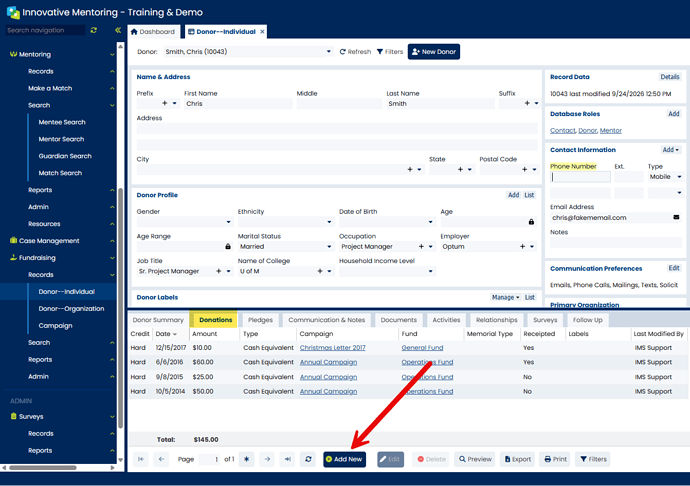Viewport: 690px width, 486px height.
Task: Open the Communication & Notes tab
Action: pyautogui.click(x=327, y=320)
